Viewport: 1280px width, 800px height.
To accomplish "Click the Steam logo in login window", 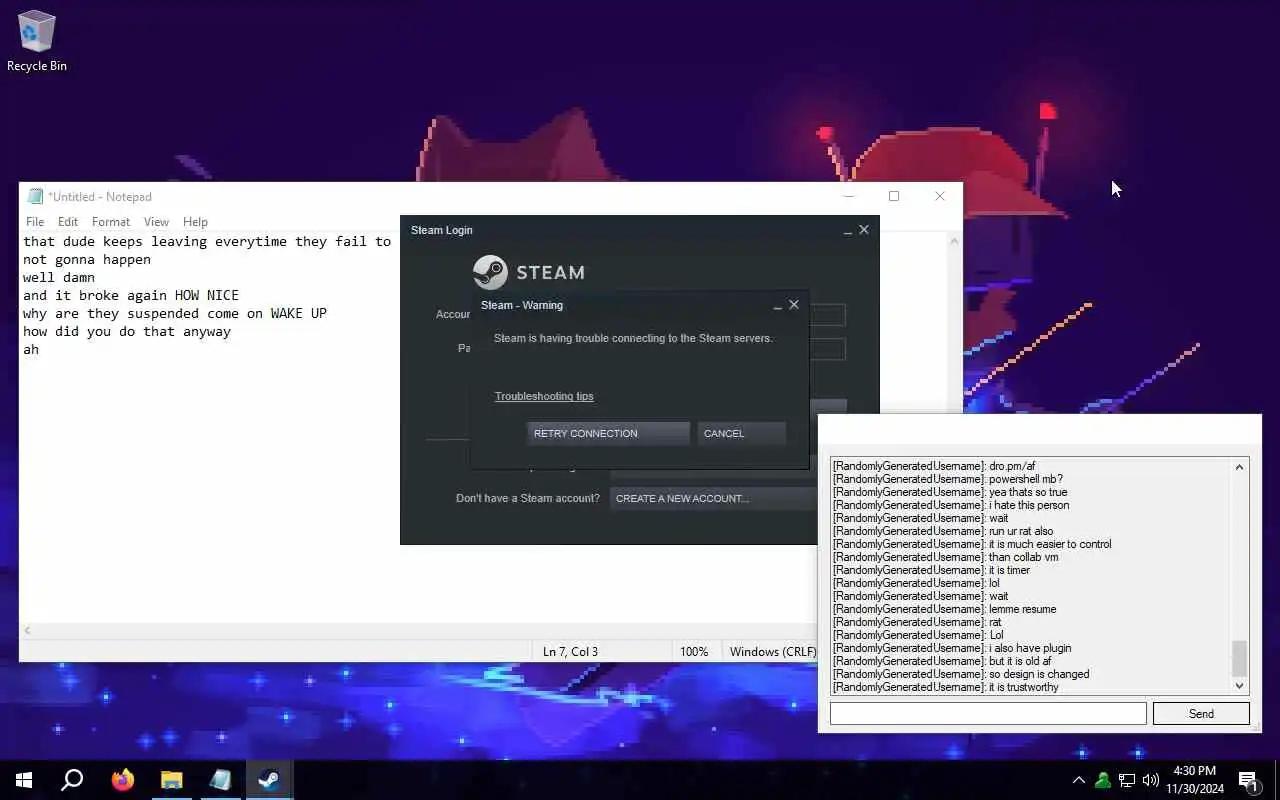I will click(529, 272).
